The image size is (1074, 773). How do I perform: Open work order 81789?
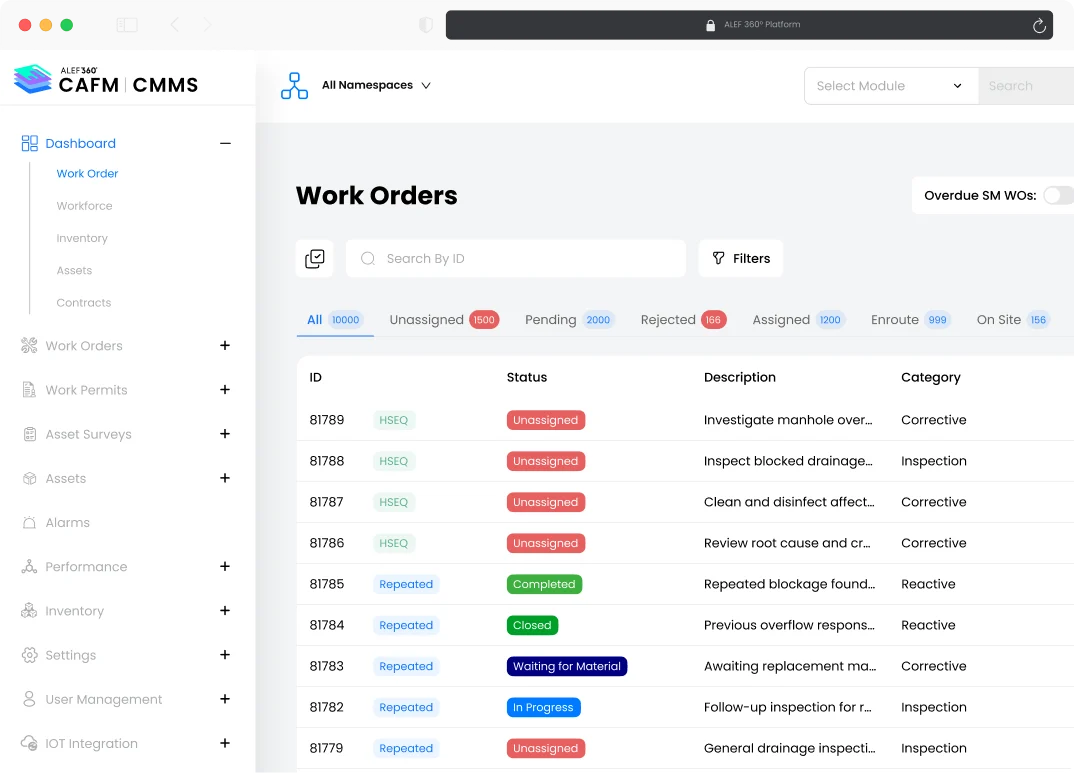[x=327, y=420]
